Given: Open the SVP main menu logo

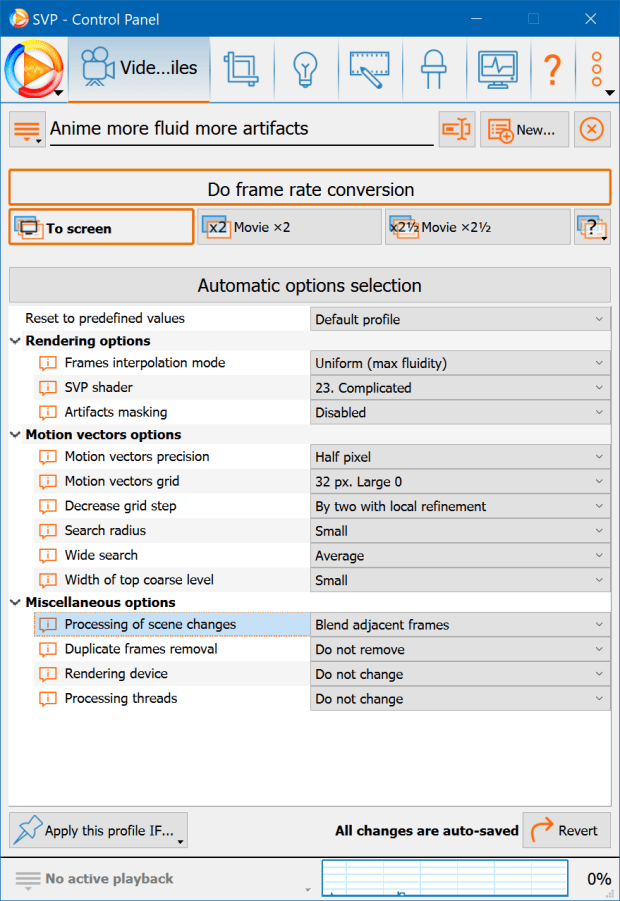Looking at the screenshot, I should 33,68.
